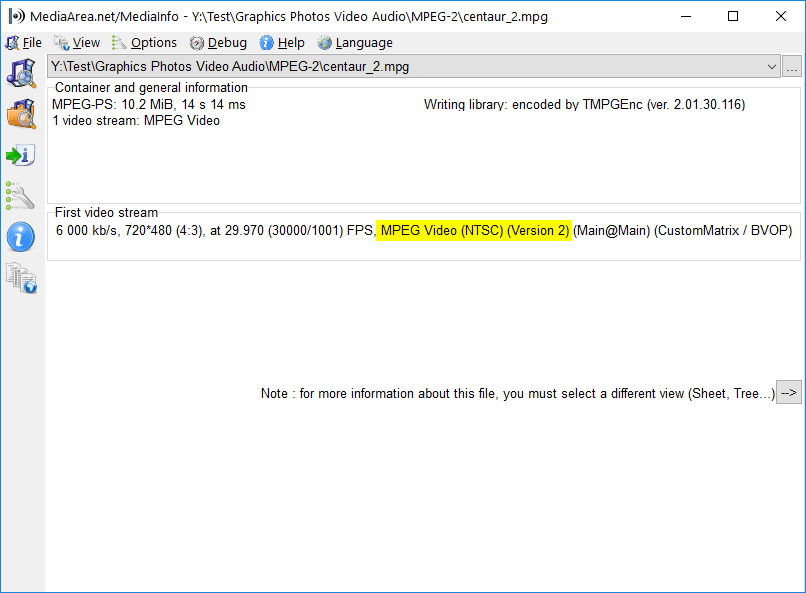The image size is (806, 593).
Task: Click 'MPEG-PS: 10.2 MiB, 14 s 14 ms' text
Action: point(149,105)
